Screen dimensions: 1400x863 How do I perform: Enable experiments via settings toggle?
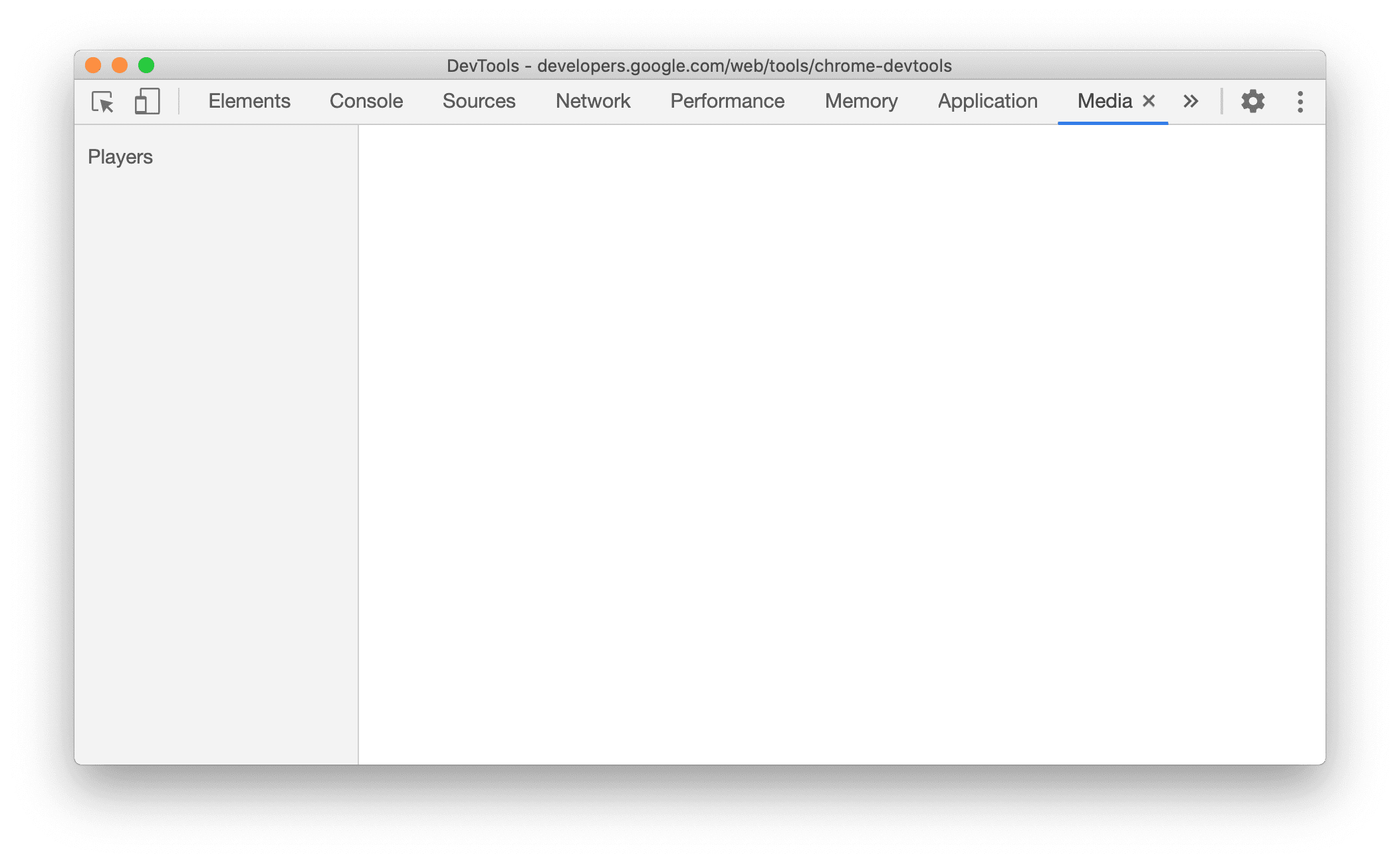pos(1253,100)
